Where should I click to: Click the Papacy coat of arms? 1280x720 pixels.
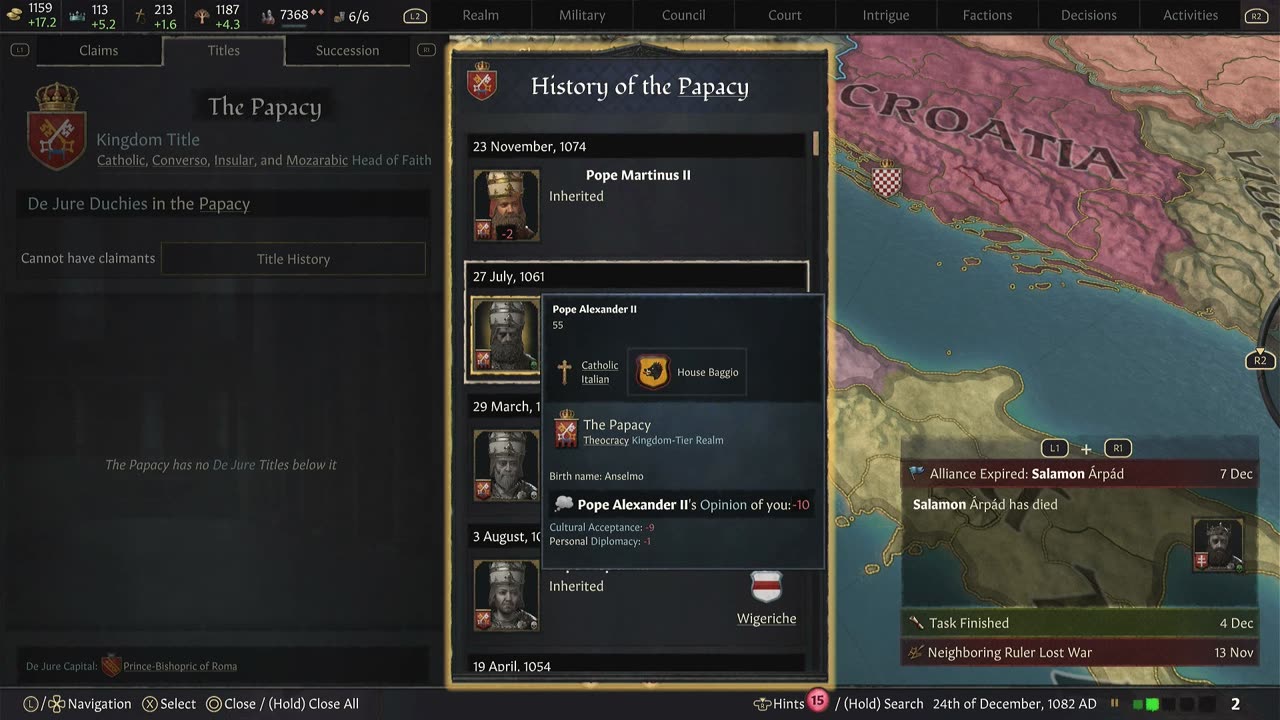click(x=56, y=126)
